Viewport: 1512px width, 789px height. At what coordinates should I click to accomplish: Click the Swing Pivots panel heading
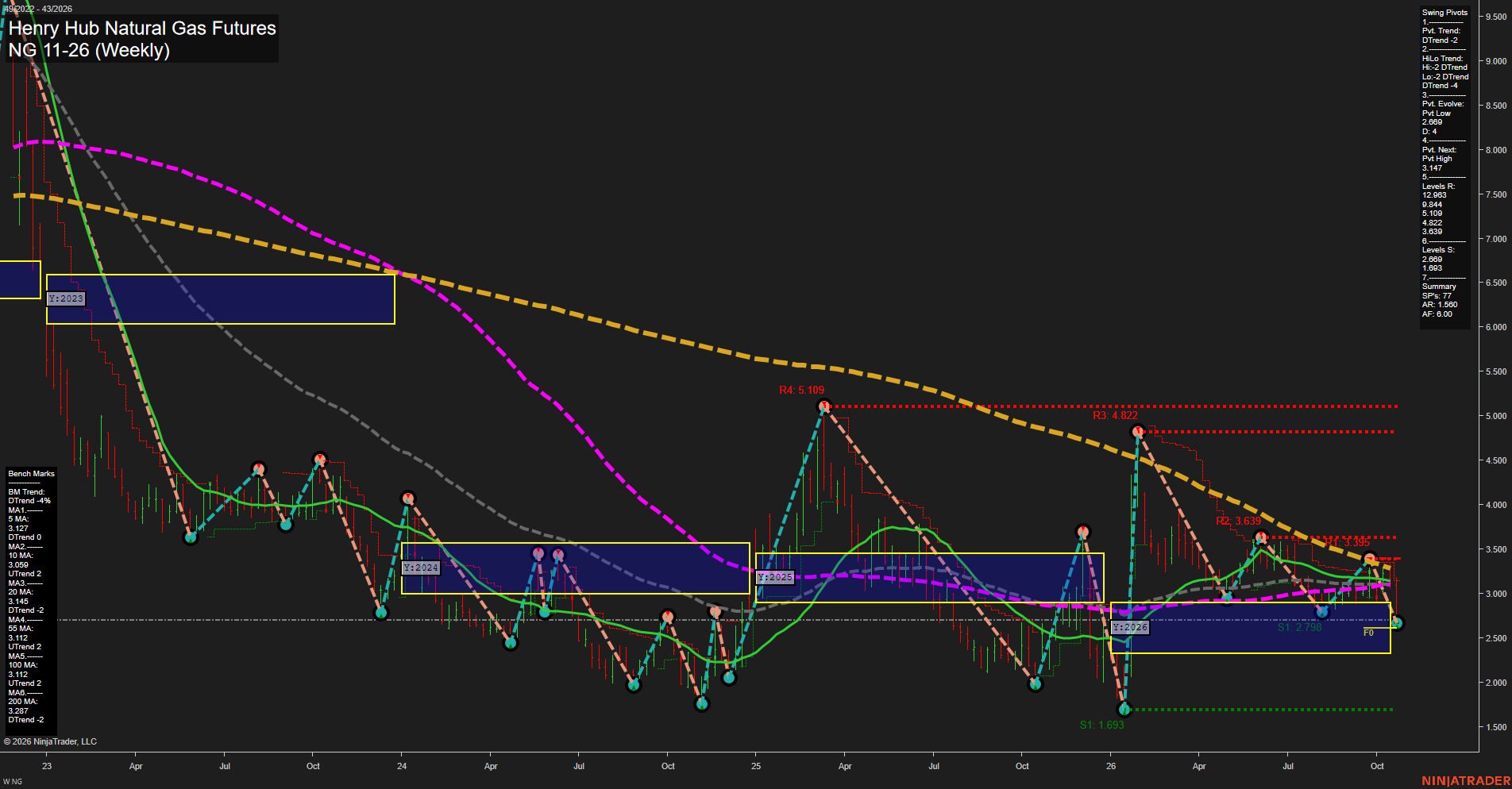click(x=1444, y=13)
